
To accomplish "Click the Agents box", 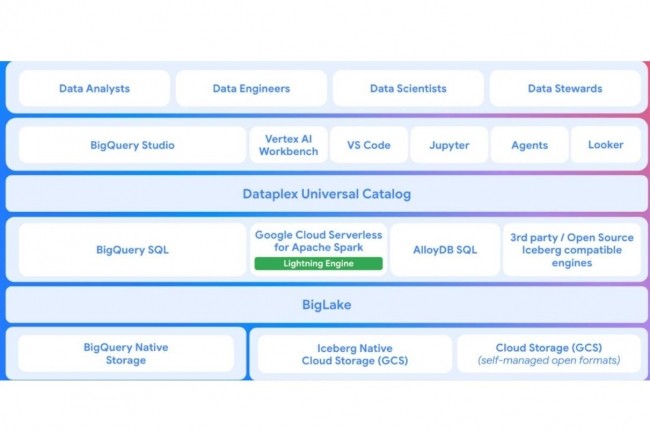I will [x=529, y=145].
